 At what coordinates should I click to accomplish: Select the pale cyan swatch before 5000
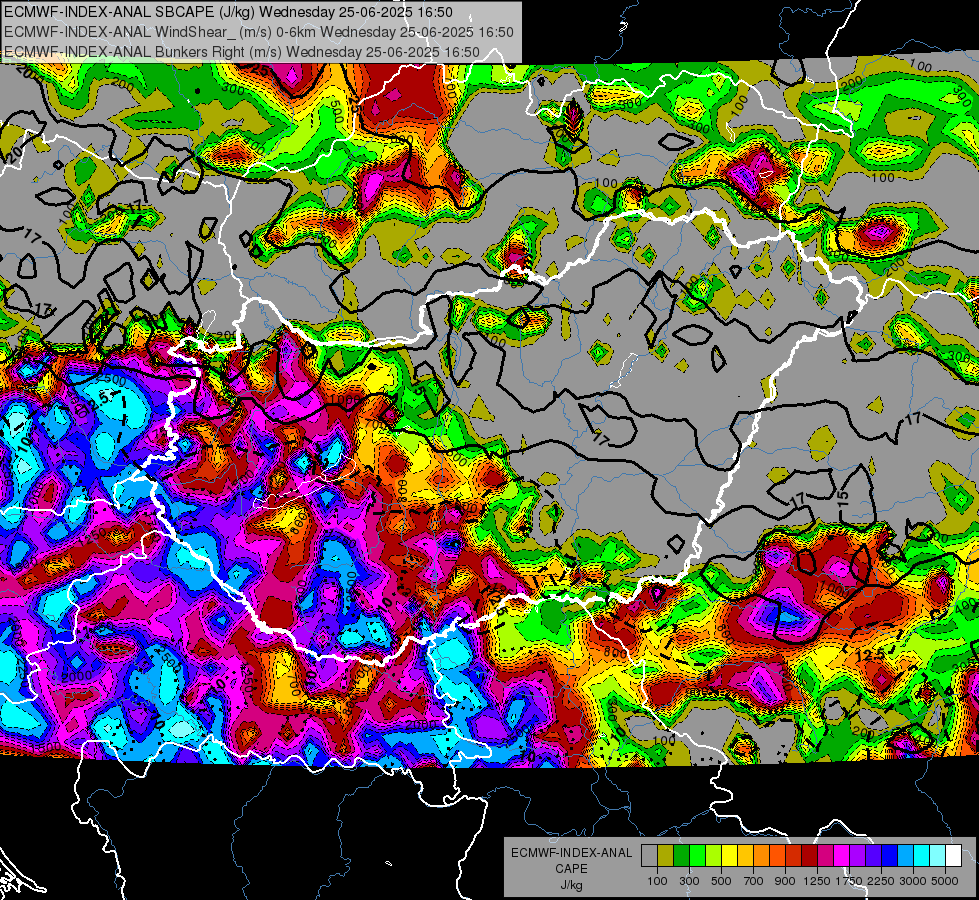938,856
